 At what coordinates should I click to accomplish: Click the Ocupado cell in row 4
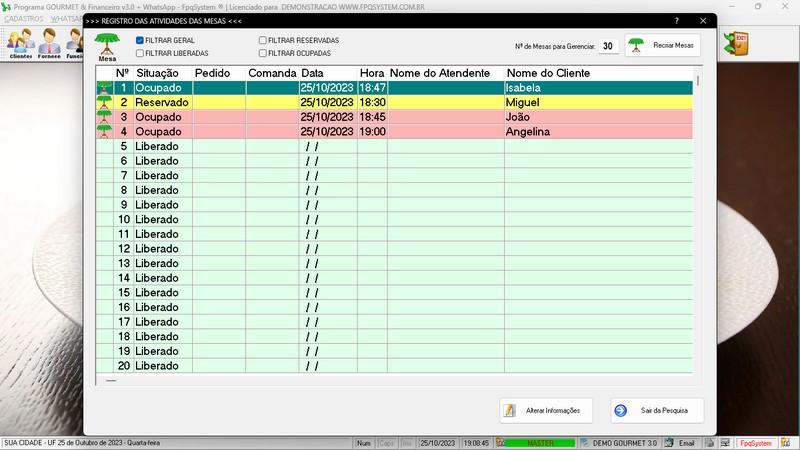(163, 131)
